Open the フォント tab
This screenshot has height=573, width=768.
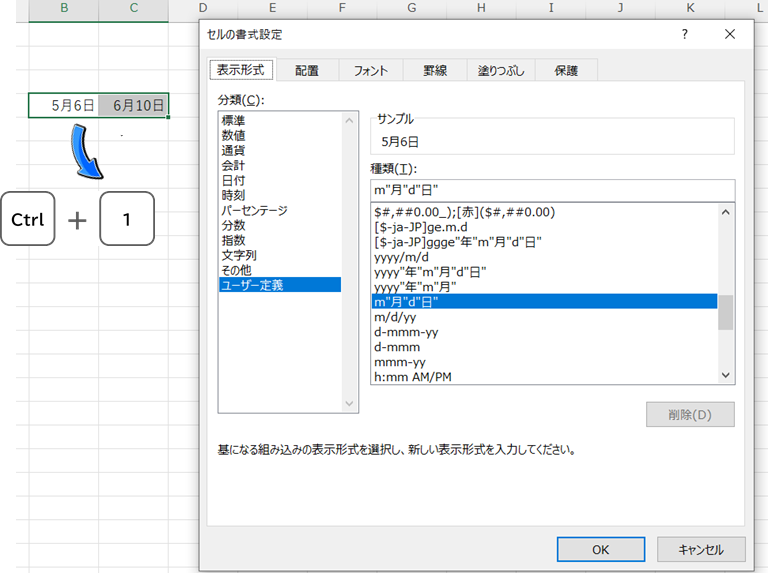click(x=371, y=70)
